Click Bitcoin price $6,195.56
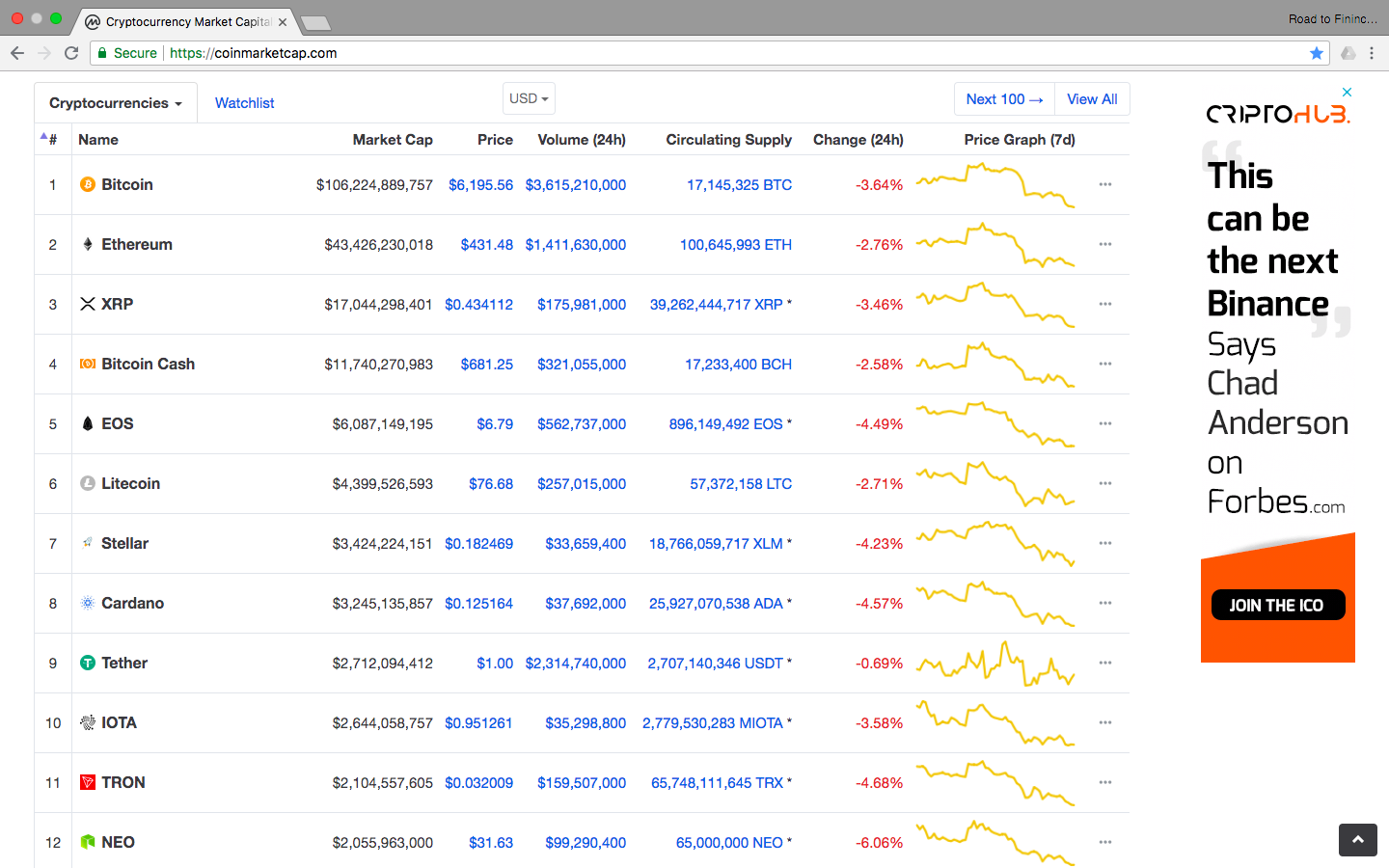Viewport: 1389px width, 868px height. tap(480, 184)
